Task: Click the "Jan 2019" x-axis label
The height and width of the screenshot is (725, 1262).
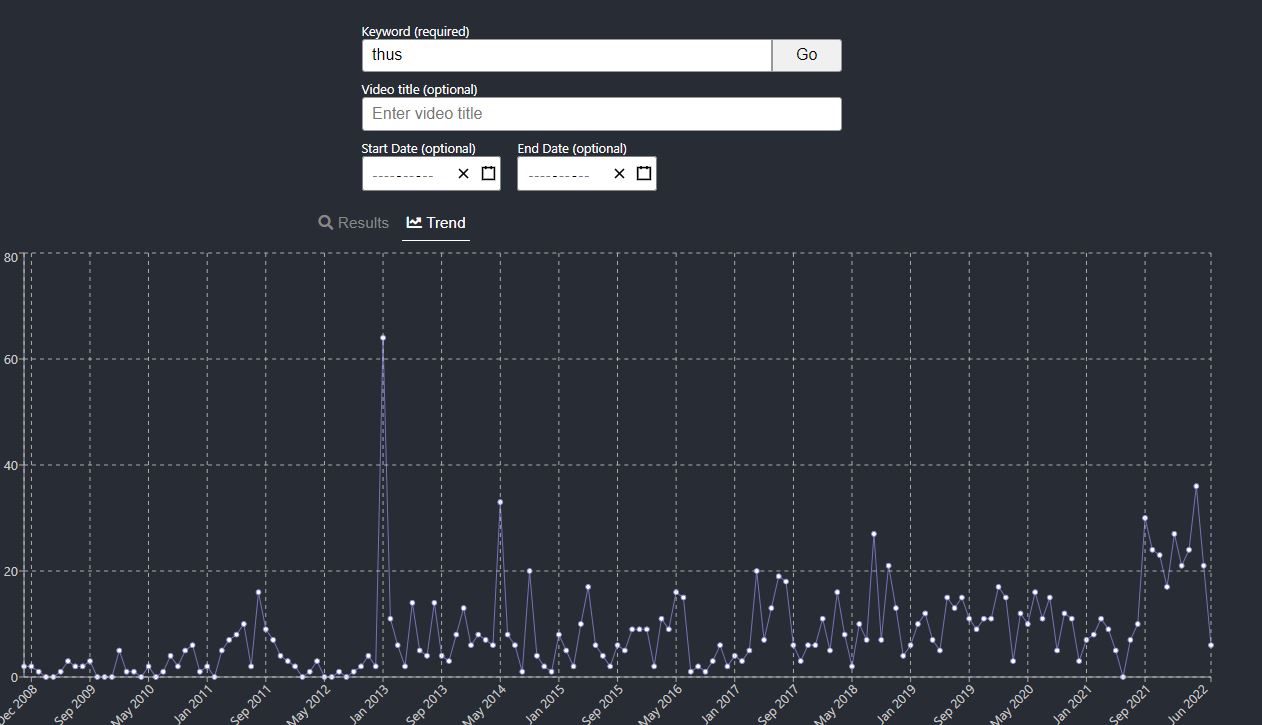Action: pyautogui.click(x=896, y=704)
